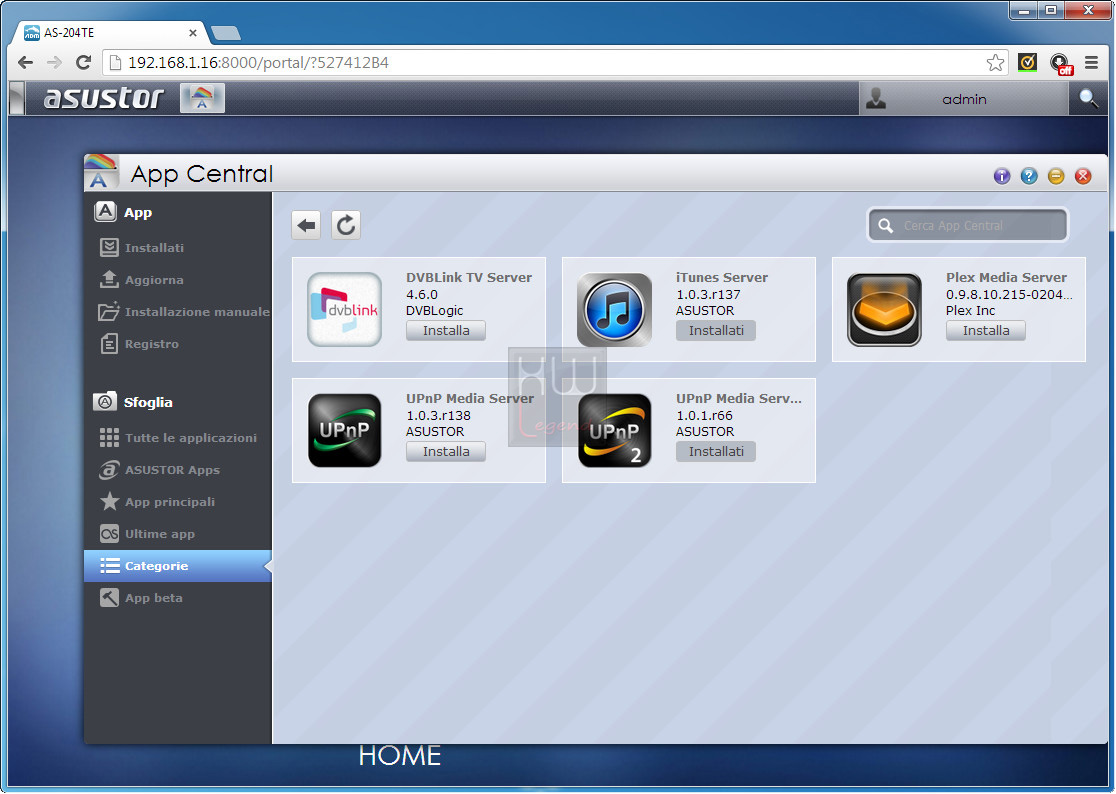Click the App Central window title

click(x=201, y=174)
